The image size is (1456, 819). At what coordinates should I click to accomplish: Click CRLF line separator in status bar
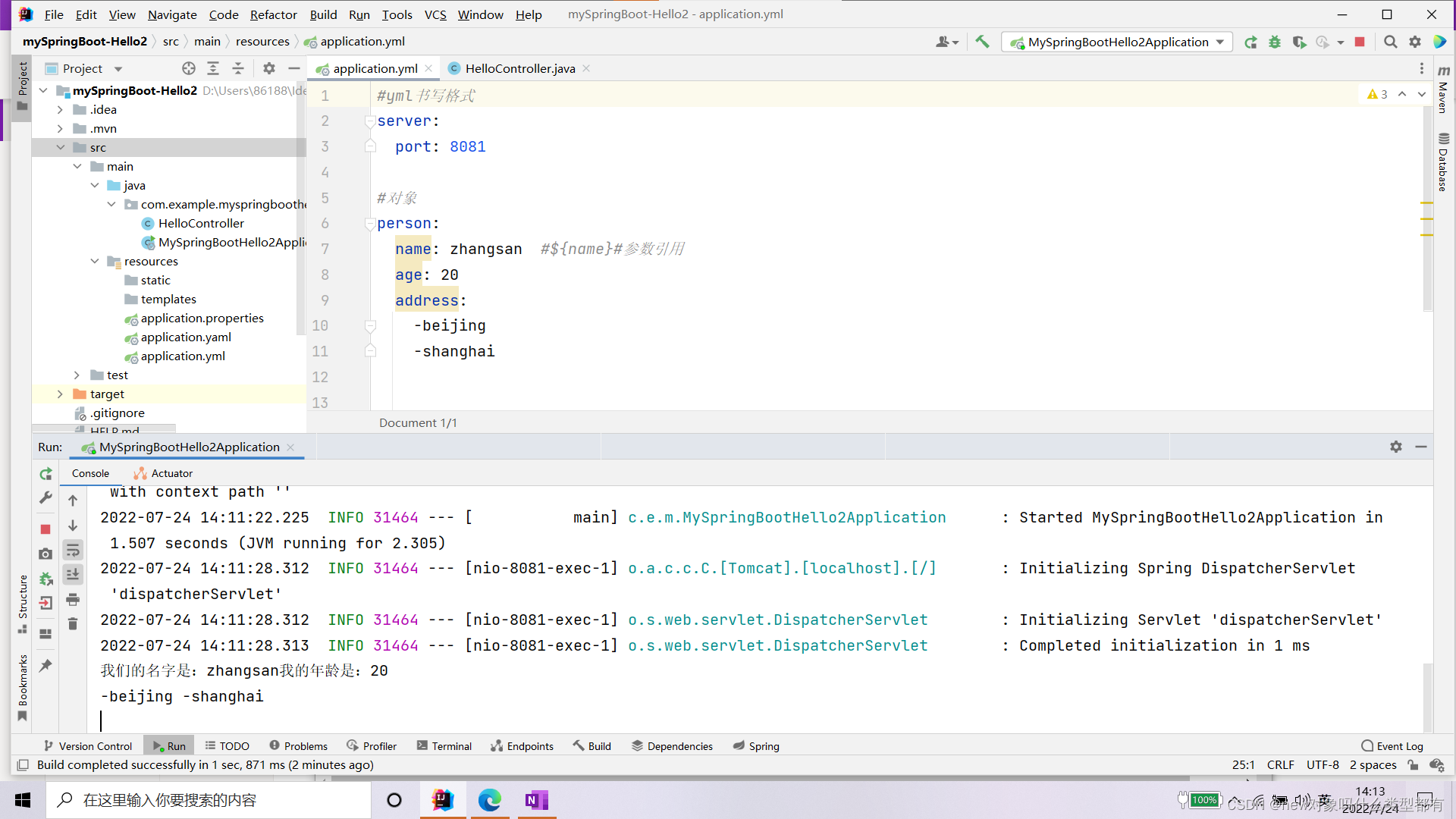pos(1280,764)
